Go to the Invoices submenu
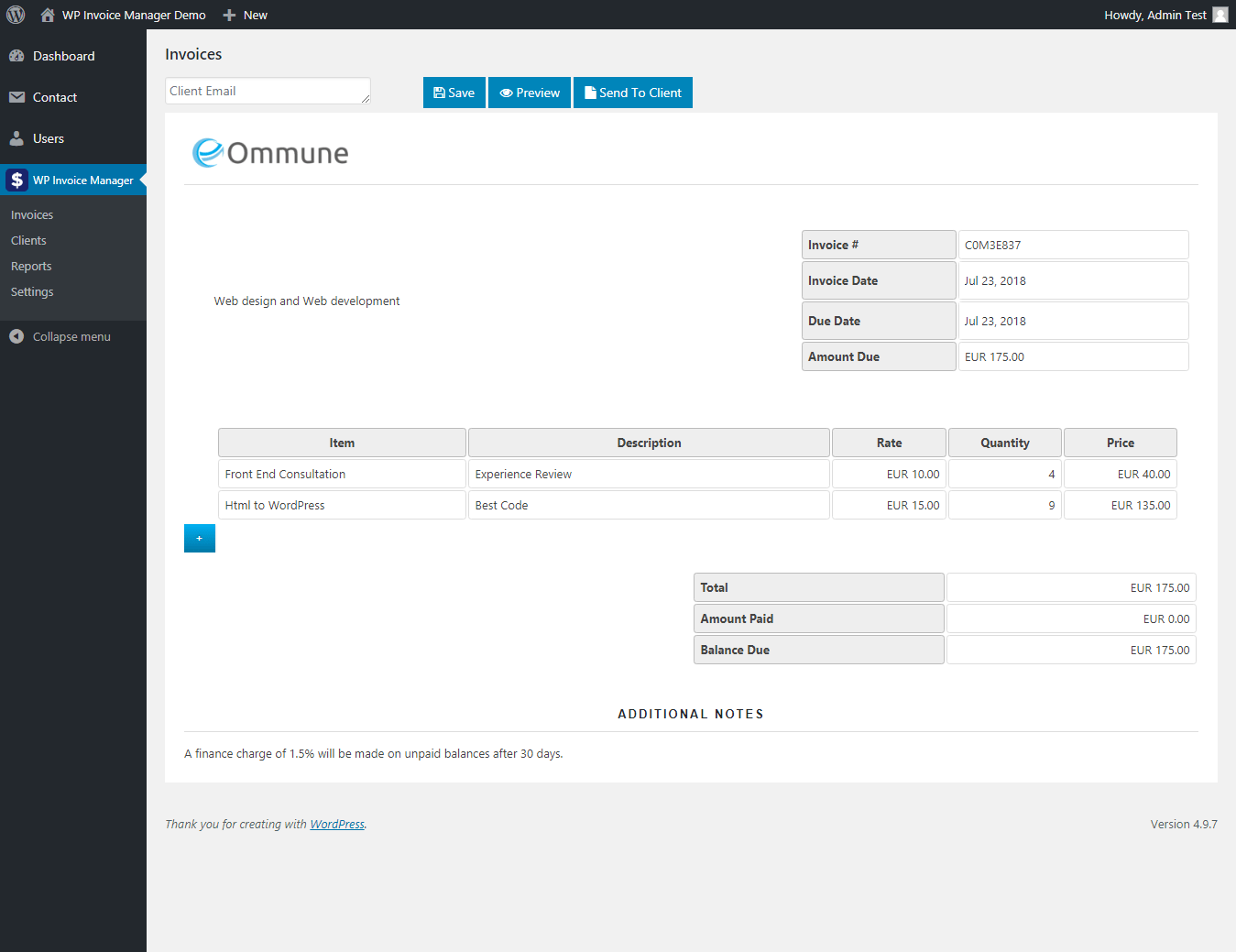This screenshot has height=952, width=1236. tap(32, 214)
